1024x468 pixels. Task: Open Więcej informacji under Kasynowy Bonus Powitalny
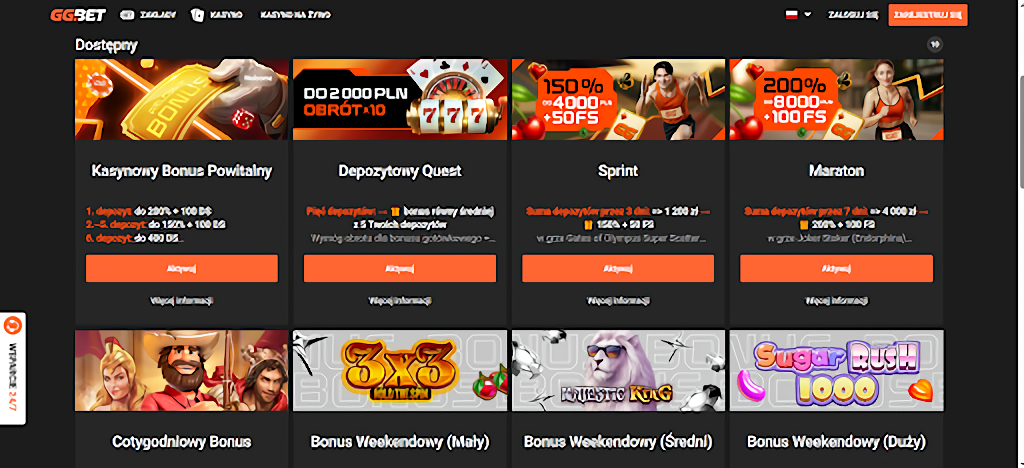click(x=182, y=301)
